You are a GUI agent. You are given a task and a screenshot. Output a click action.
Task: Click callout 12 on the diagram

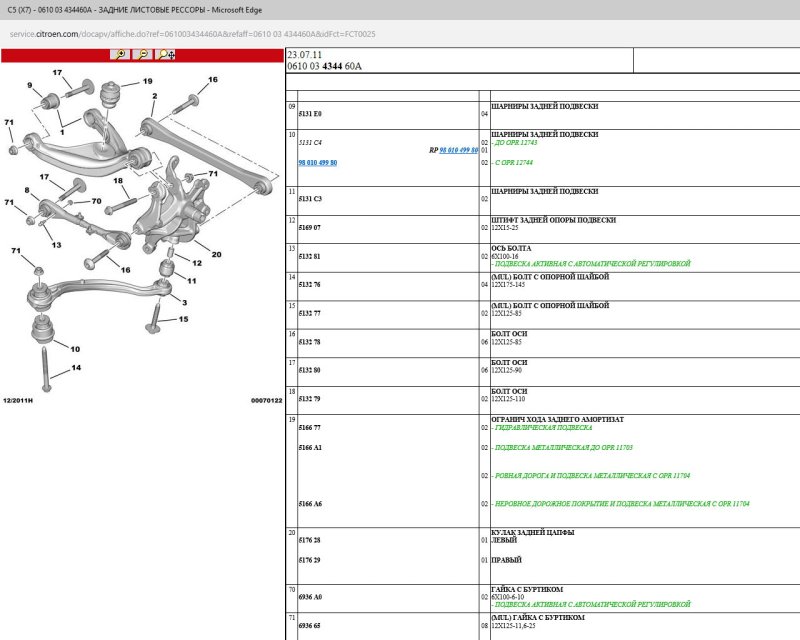coord(197,263)
